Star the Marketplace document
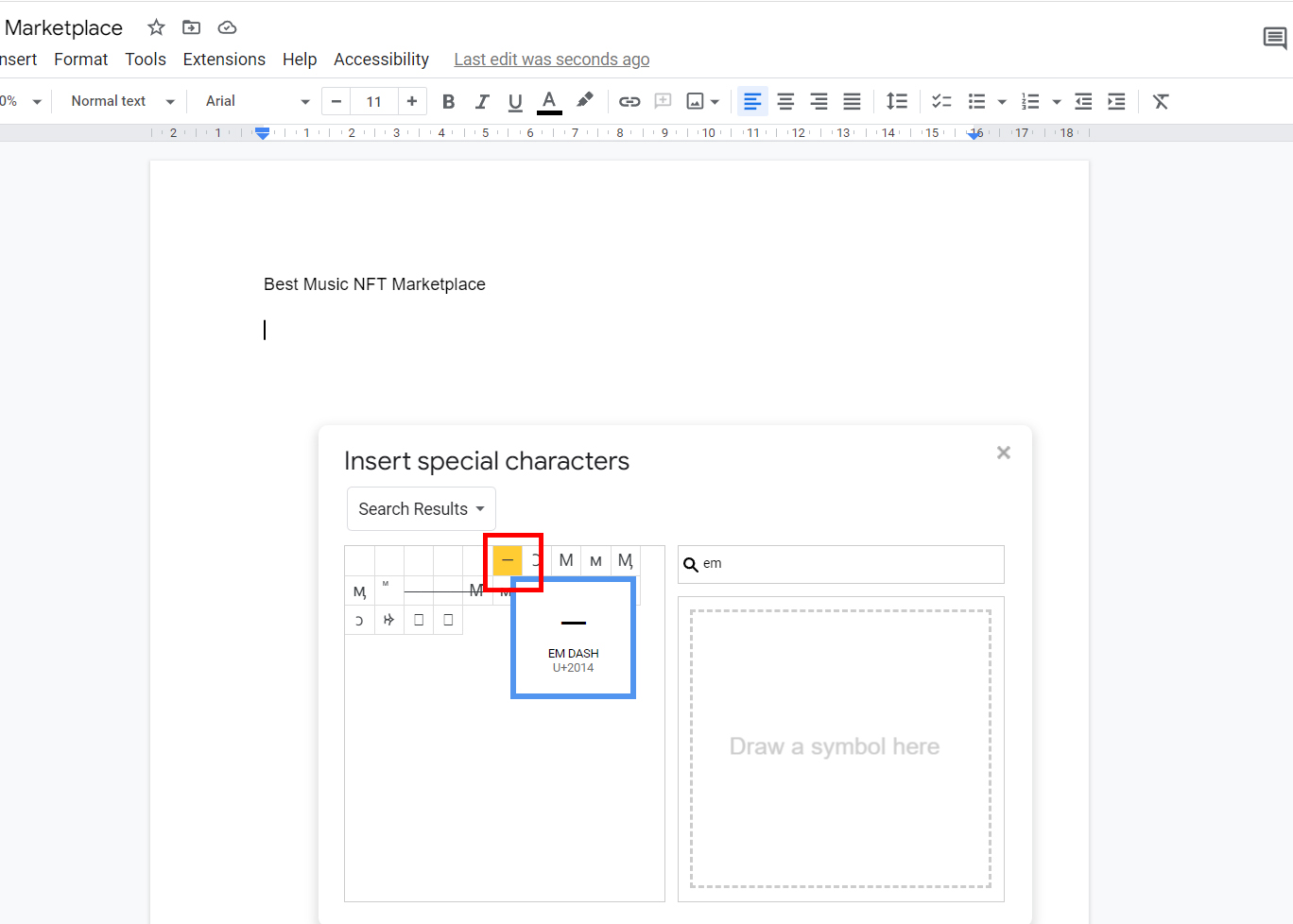This screenshot has width=1293, height=924. pyautogui.click(x=155, y=27)
